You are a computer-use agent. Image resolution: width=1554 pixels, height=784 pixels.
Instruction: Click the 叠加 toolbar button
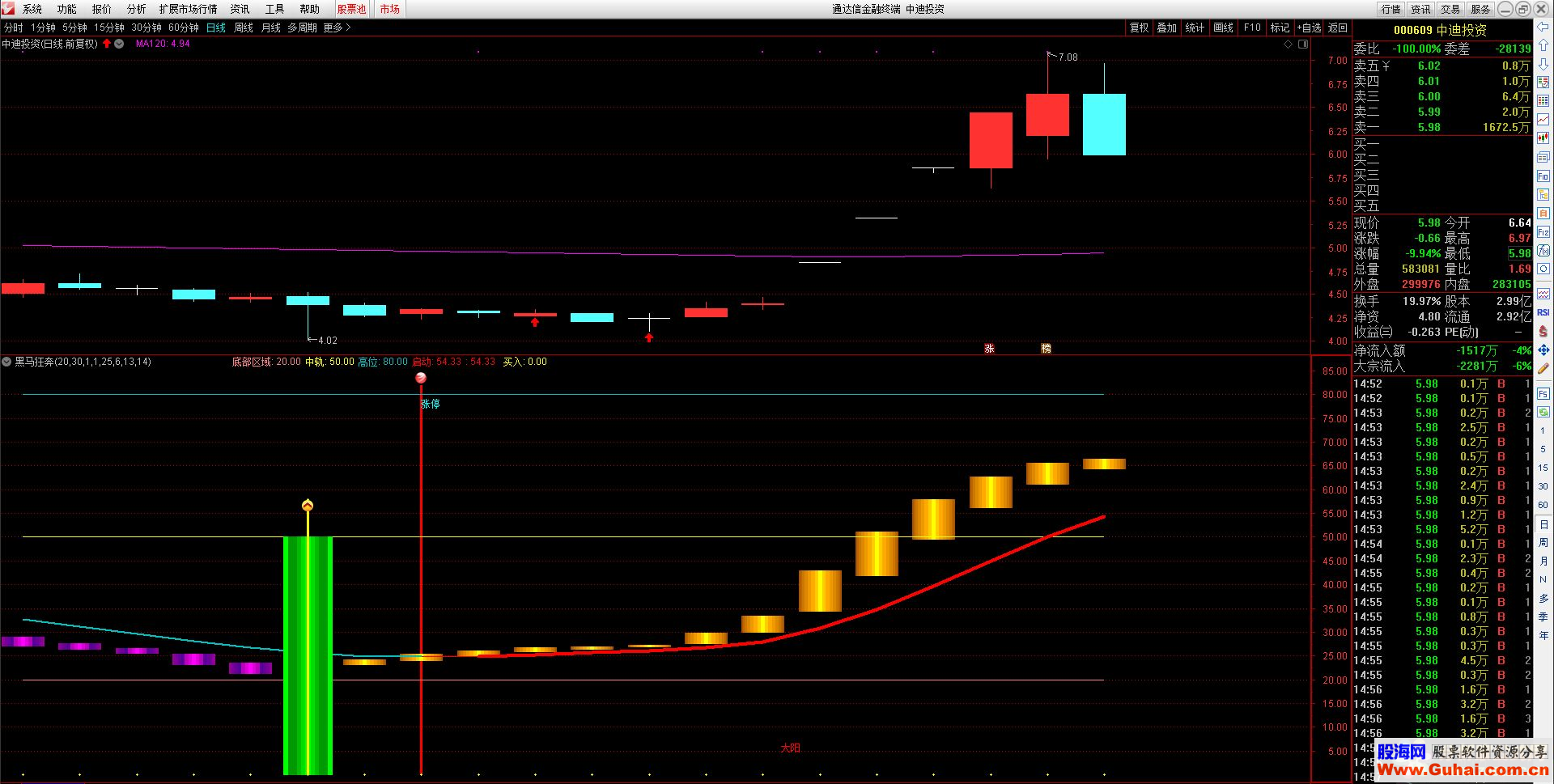click(x=1167, y=28)
